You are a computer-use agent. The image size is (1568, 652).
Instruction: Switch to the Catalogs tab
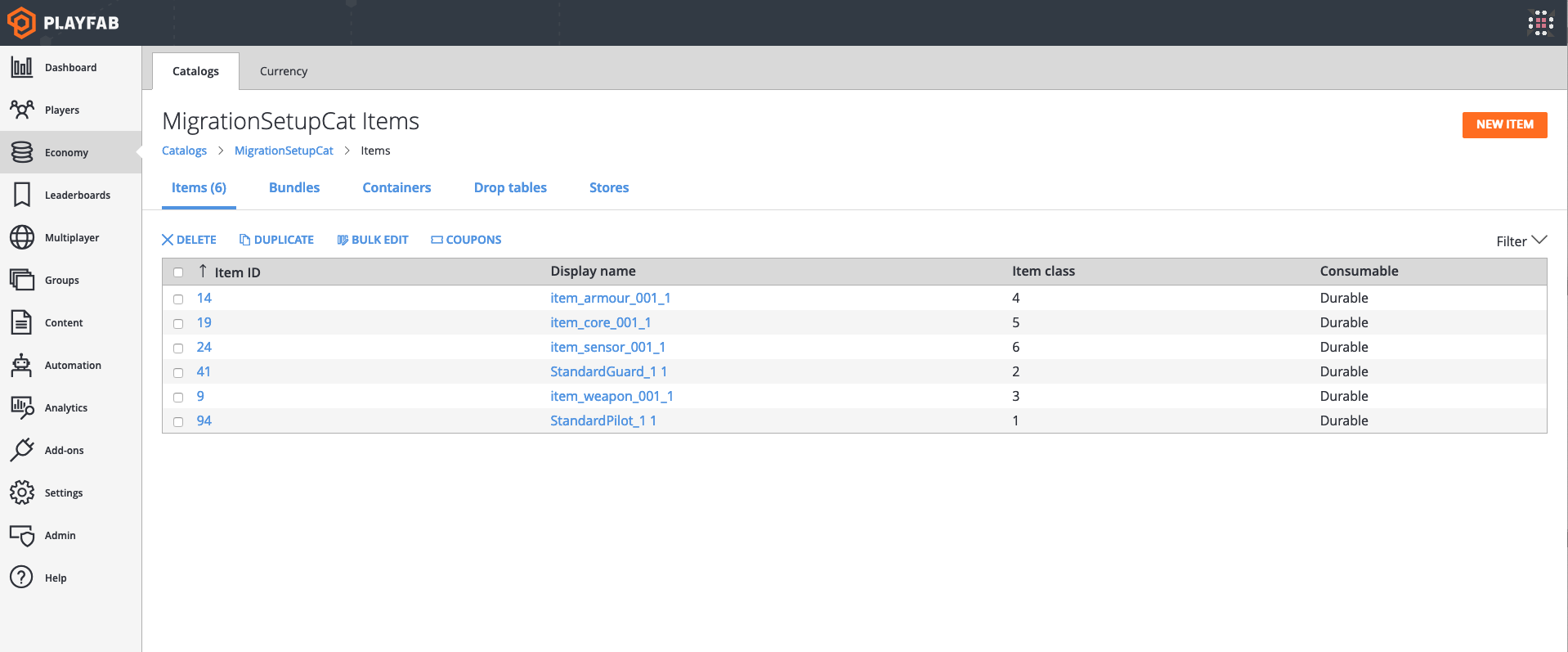[195, 71]
